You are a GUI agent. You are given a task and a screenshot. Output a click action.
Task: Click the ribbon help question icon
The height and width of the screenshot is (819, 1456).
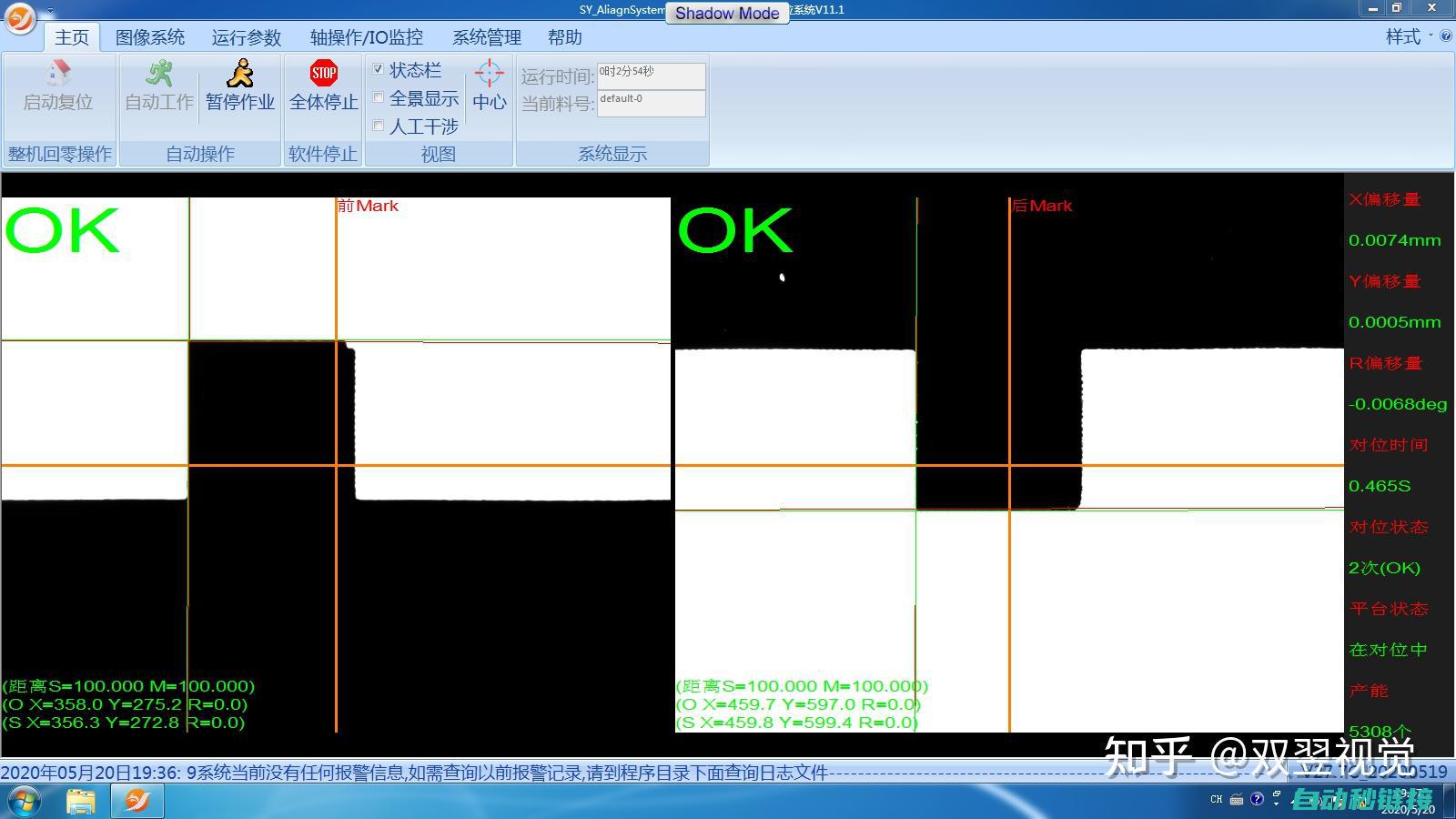(1445, 36)
